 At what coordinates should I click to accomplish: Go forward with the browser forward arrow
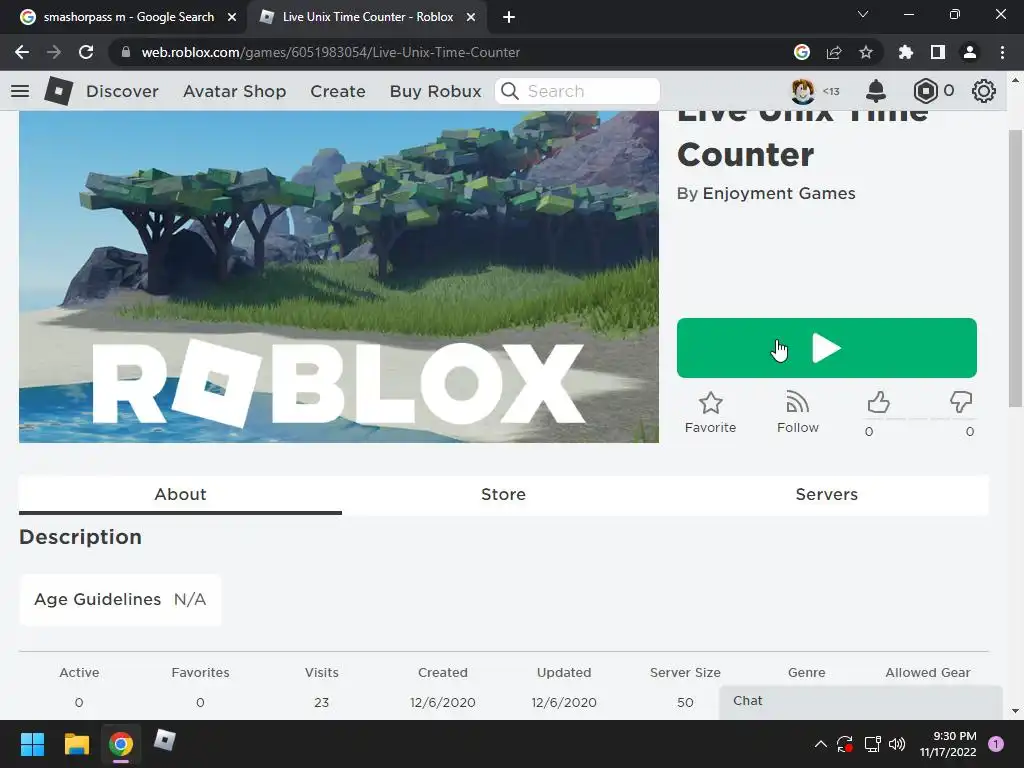coord(54,52)
